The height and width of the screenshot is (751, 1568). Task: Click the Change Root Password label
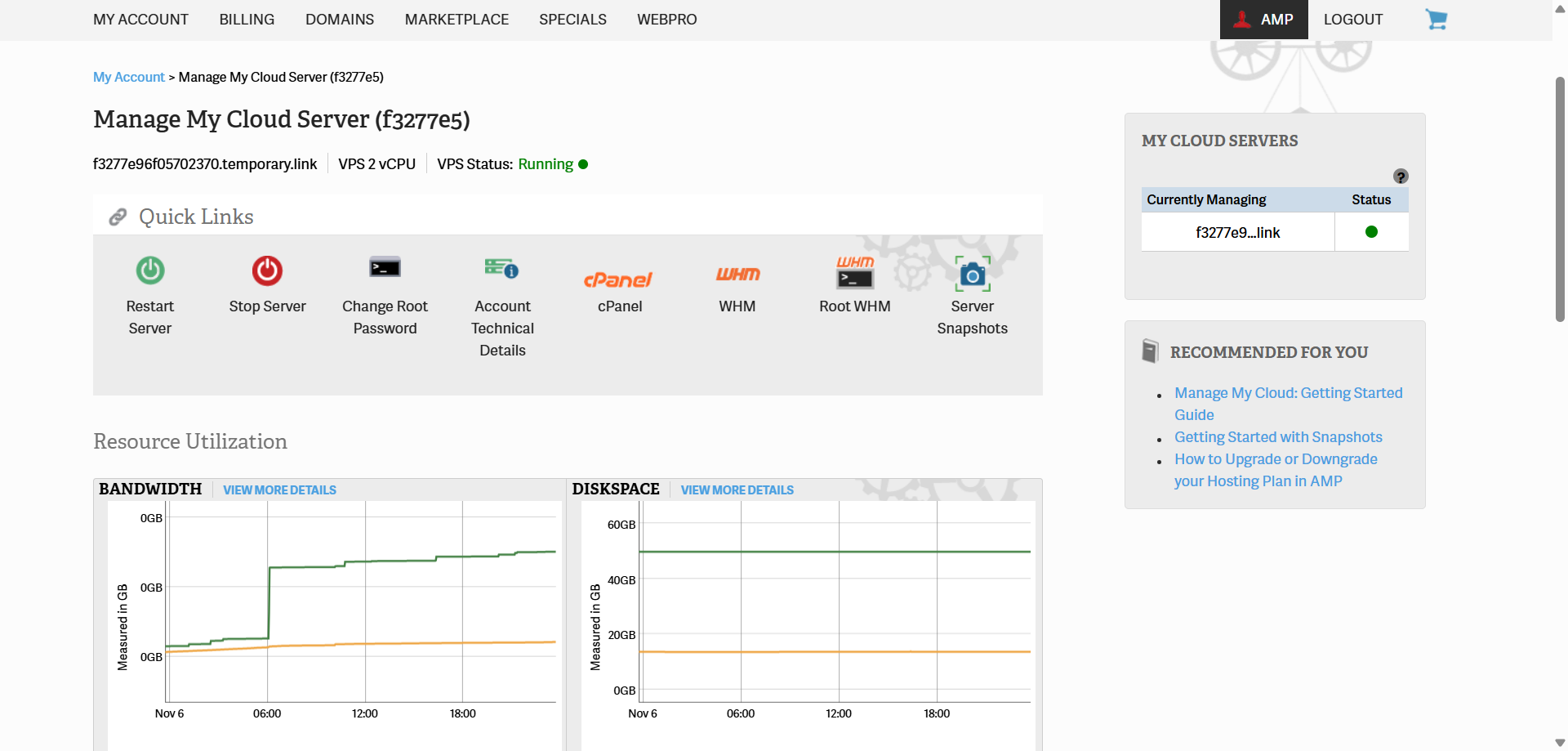(385, 317)
